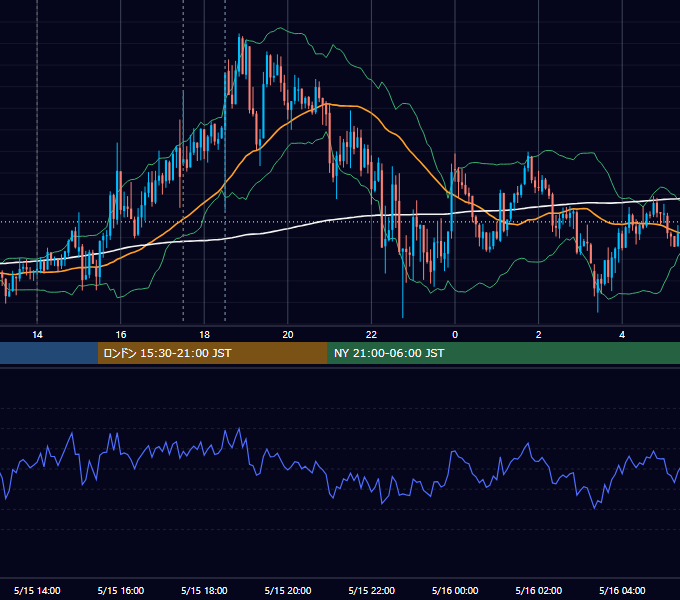This screenshot has width=680, height=600.
Task: Click the 5/16 02:00 time label
Action: [539, 590]
